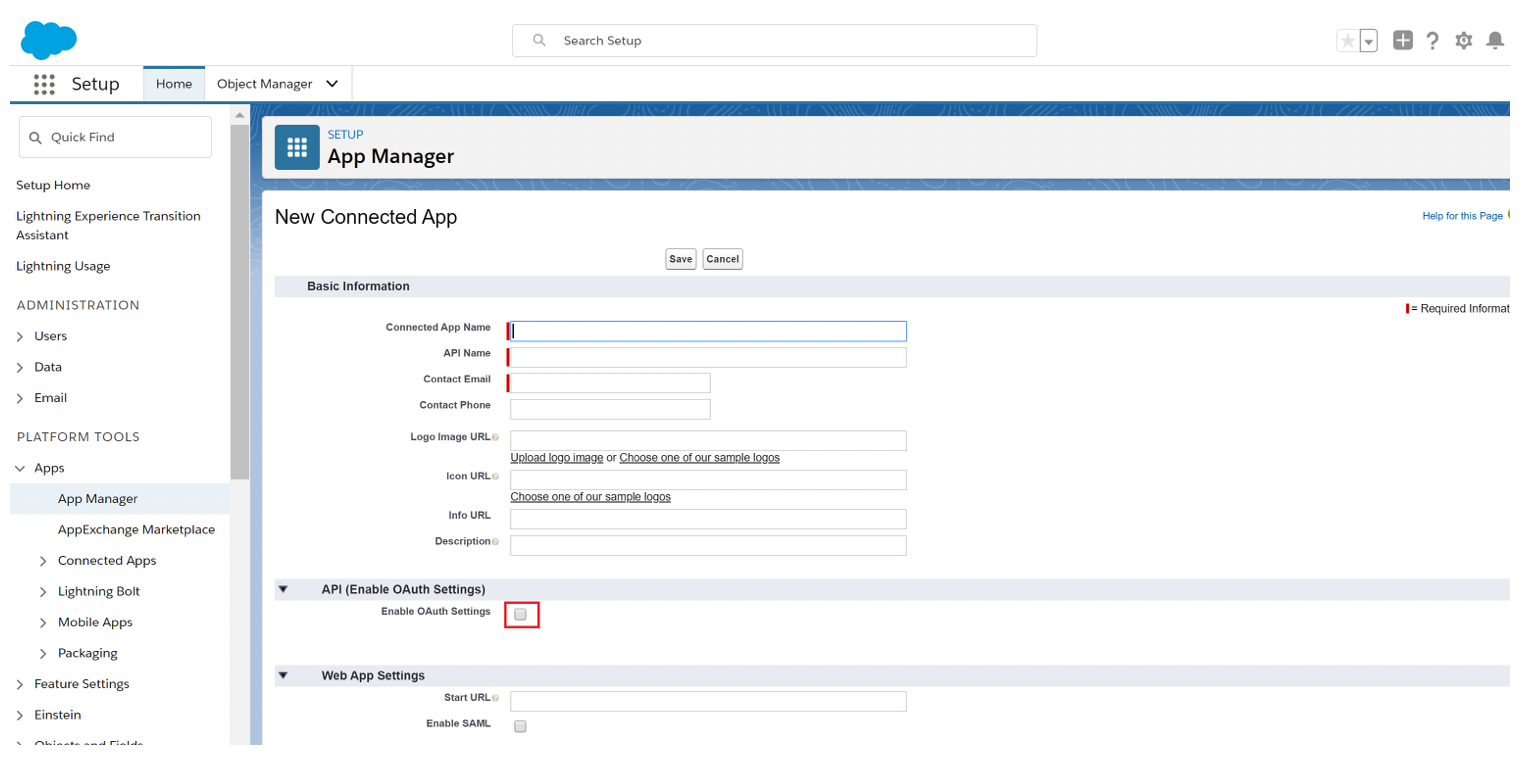This screenshot has height=774, width=1530.
Task: Click the help icon beside Description
Action: click(x=496, y=541)
